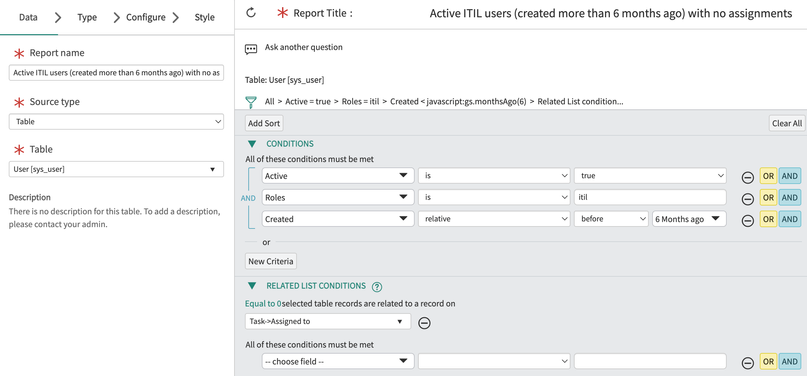Click AND on the Created row

point(790,219)
